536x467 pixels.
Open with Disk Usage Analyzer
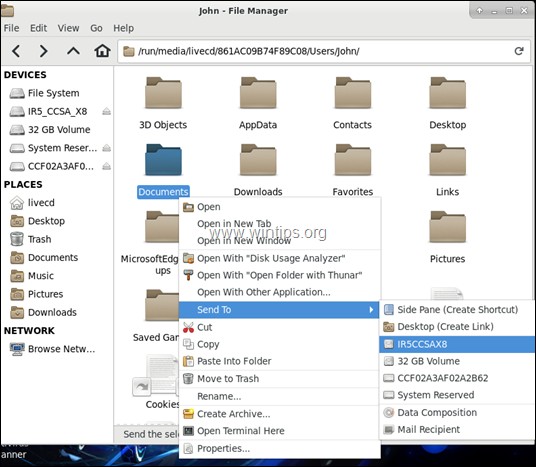[280, 258]
